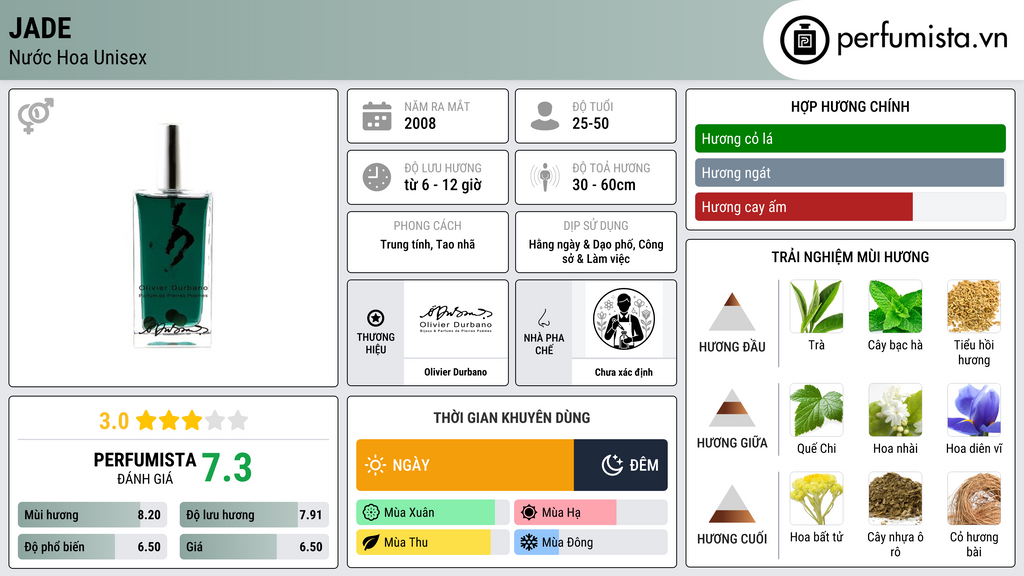
Task: Click the Cây nhựa ô rô note image
Action: pyautogui.click(x=895, y=499)
